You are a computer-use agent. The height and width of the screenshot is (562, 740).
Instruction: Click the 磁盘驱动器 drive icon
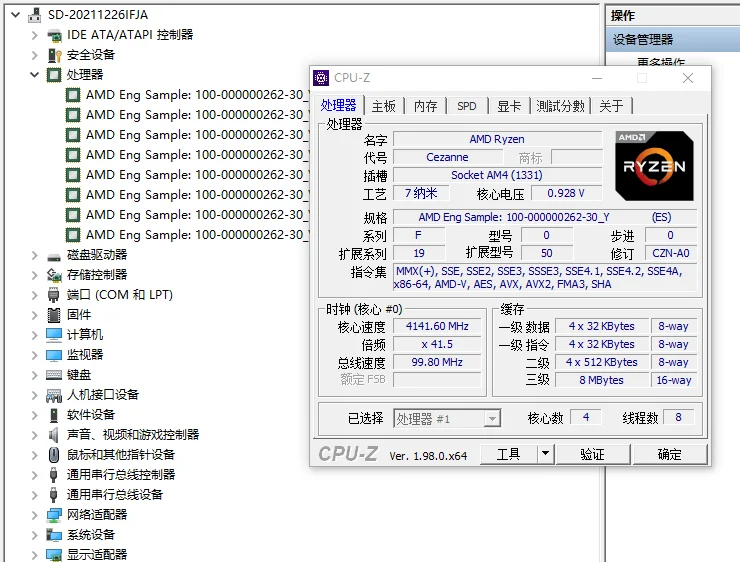click(54, 255)
